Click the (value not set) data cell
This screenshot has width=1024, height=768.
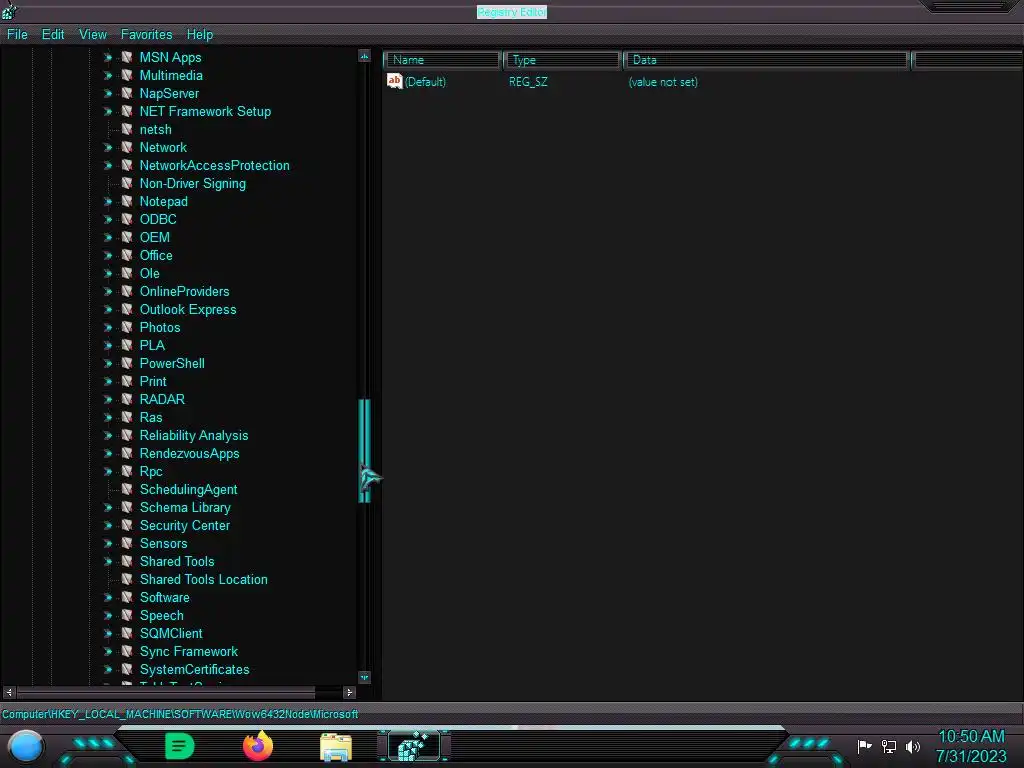click(x=663, y=82)
